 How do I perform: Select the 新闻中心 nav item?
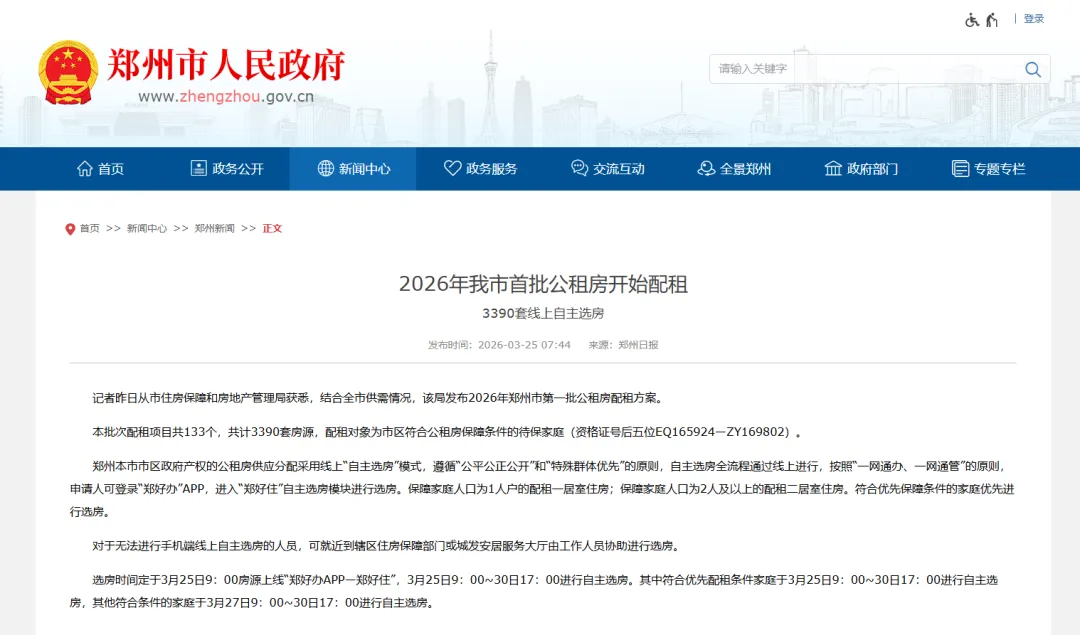(353, 169)
